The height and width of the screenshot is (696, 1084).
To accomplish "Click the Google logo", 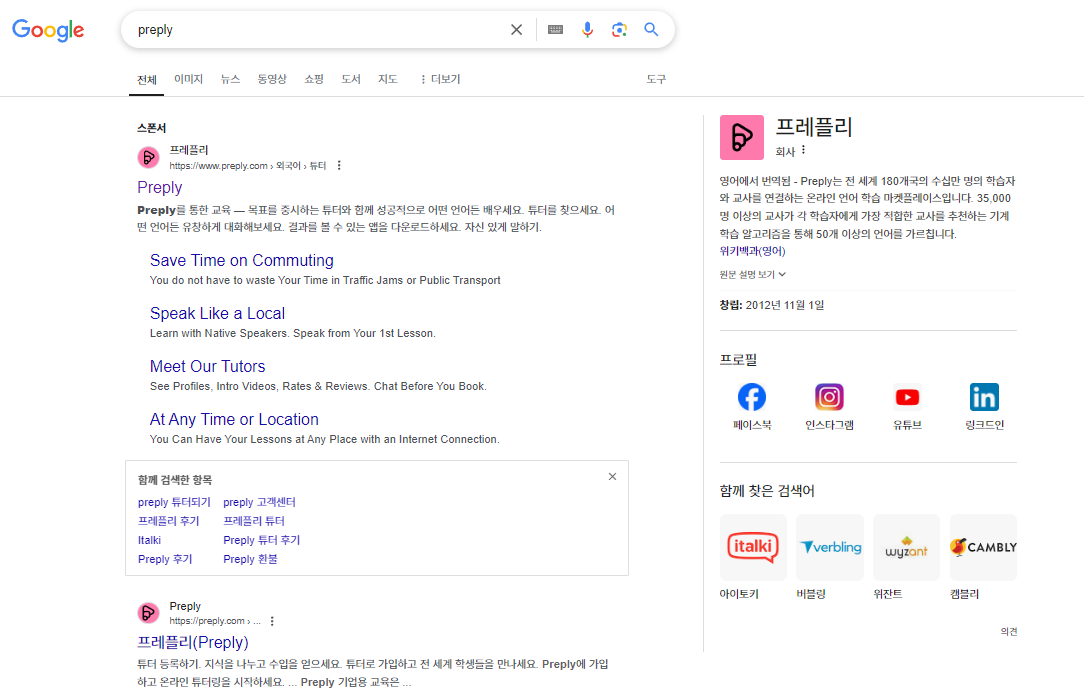I will tap(48, 30).
